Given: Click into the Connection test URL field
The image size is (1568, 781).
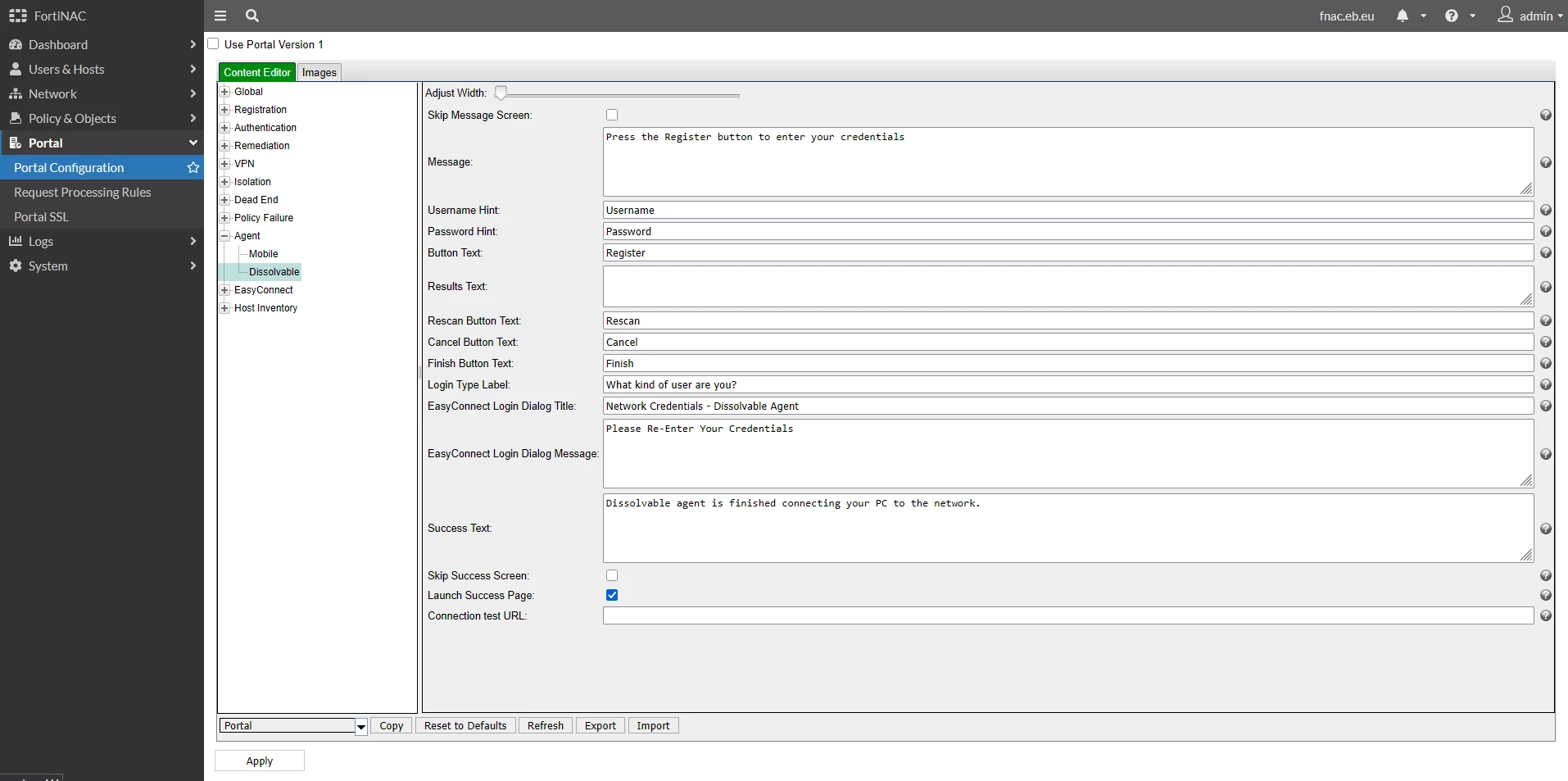Looking at the screenshot, I should [1068, 615].
